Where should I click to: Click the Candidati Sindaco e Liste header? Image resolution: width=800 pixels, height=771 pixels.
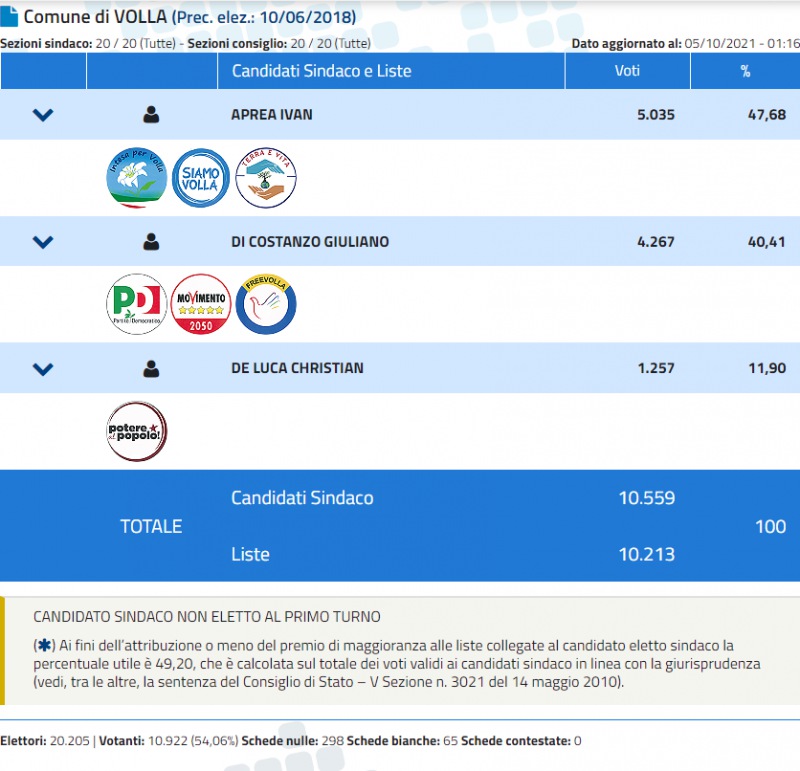coord(321,71)
